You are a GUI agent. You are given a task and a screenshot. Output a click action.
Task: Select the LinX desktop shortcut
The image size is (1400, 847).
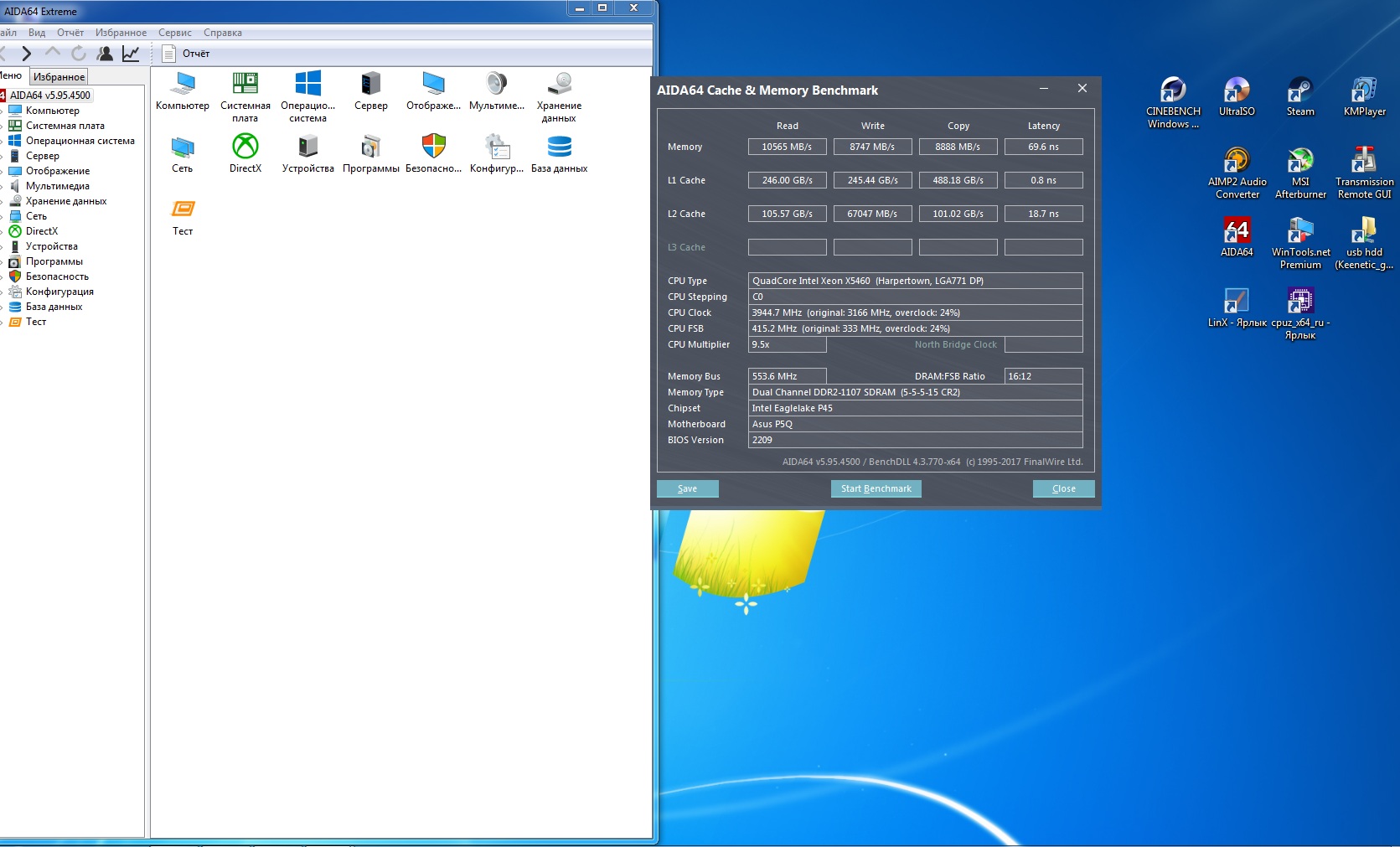coord(1237,307)
